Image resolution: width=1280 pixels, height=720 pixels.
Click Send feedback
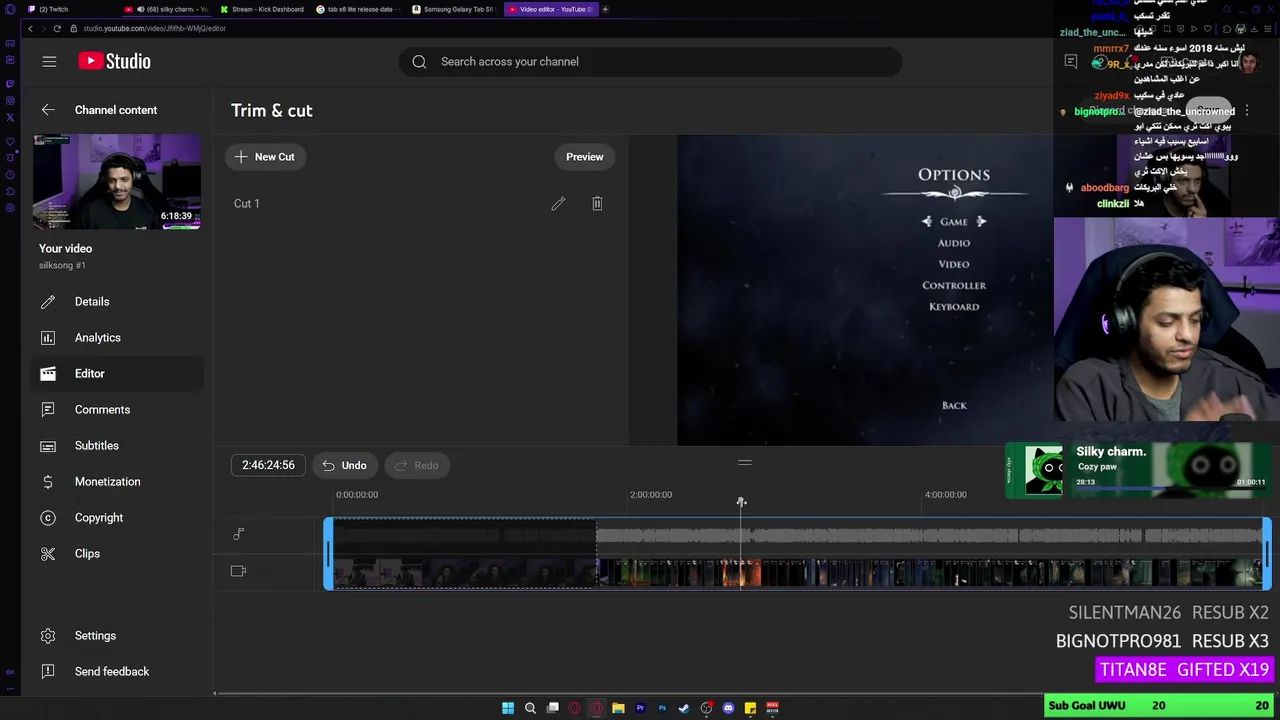point(117,671)
